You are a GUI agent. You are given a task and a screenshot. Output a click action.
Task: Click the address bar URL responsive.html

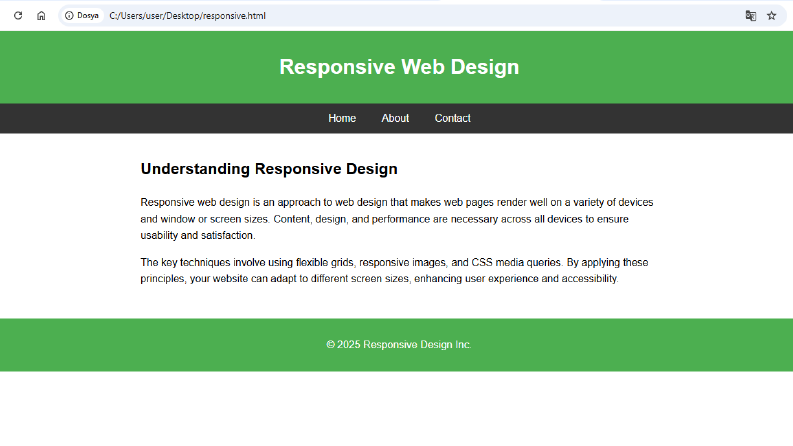[x=187, y=16]
